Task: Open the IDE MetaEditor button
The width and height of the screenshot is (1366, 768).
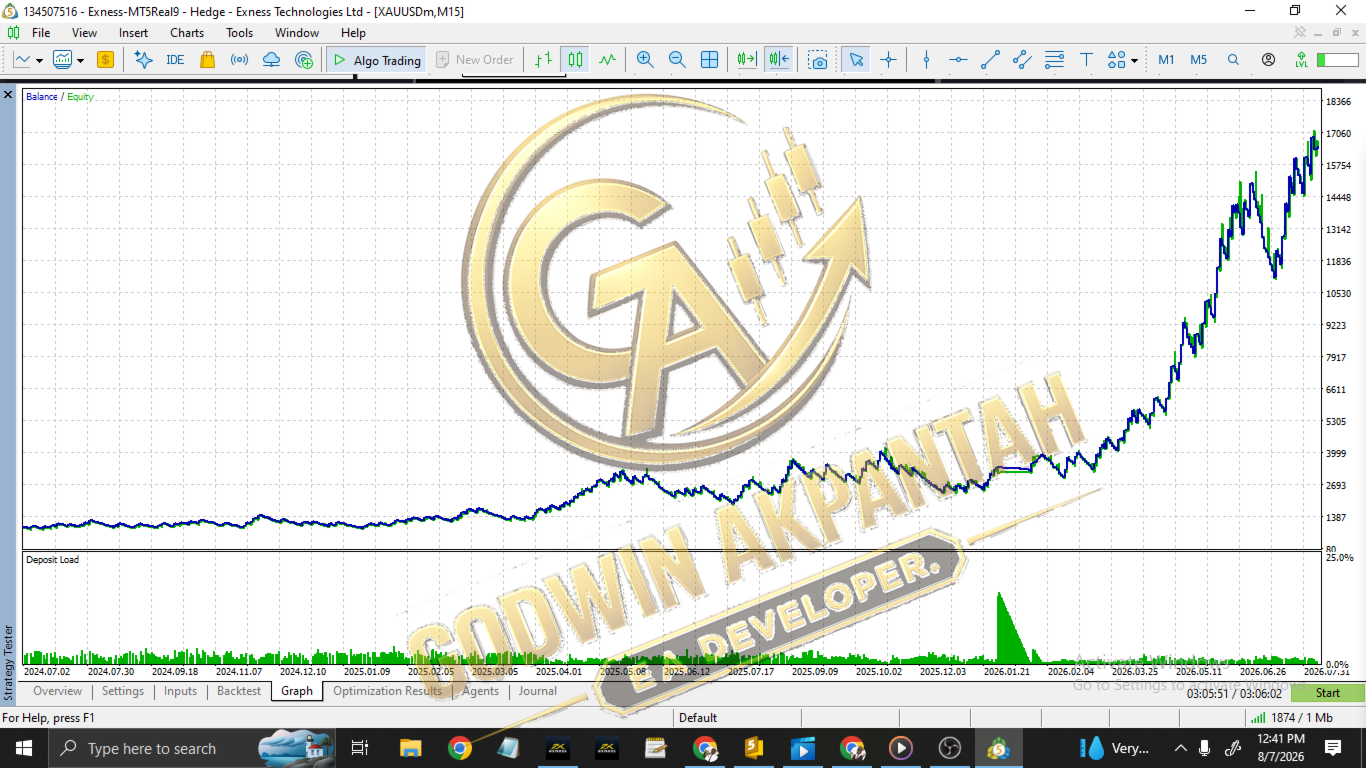Action: point(175,60)
